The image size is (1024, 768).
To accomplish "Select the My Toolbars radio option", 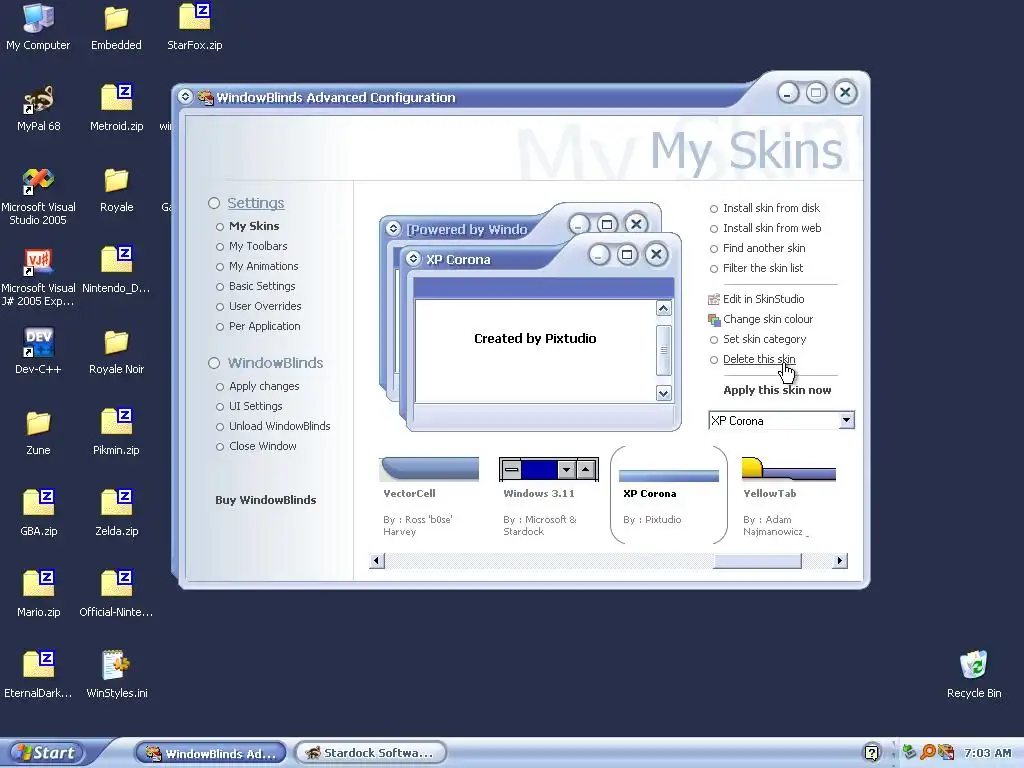I will [220, 247].
